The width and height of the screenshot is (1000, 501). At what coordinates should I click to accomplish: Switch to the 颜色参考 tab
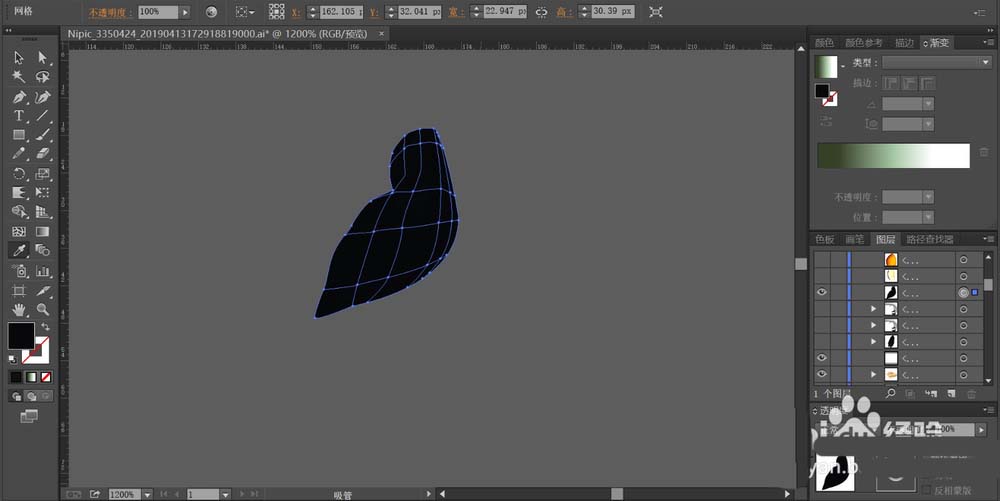coord(864,43)
